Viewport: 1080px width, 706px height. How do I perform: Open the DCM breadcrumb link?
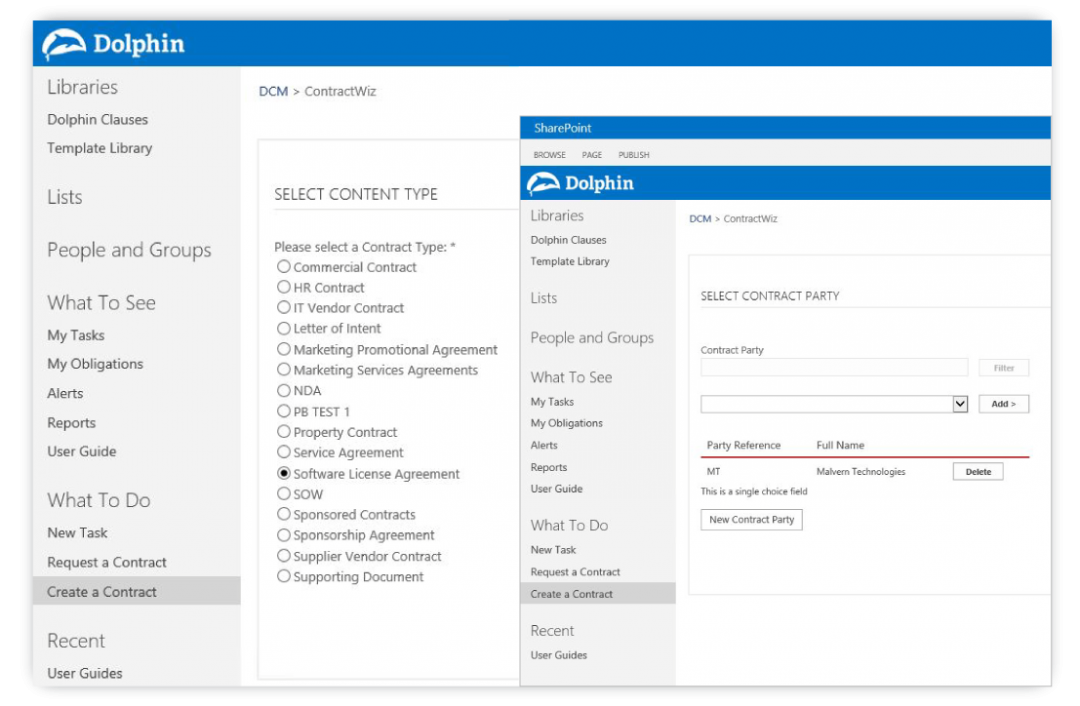click(273, 91)
